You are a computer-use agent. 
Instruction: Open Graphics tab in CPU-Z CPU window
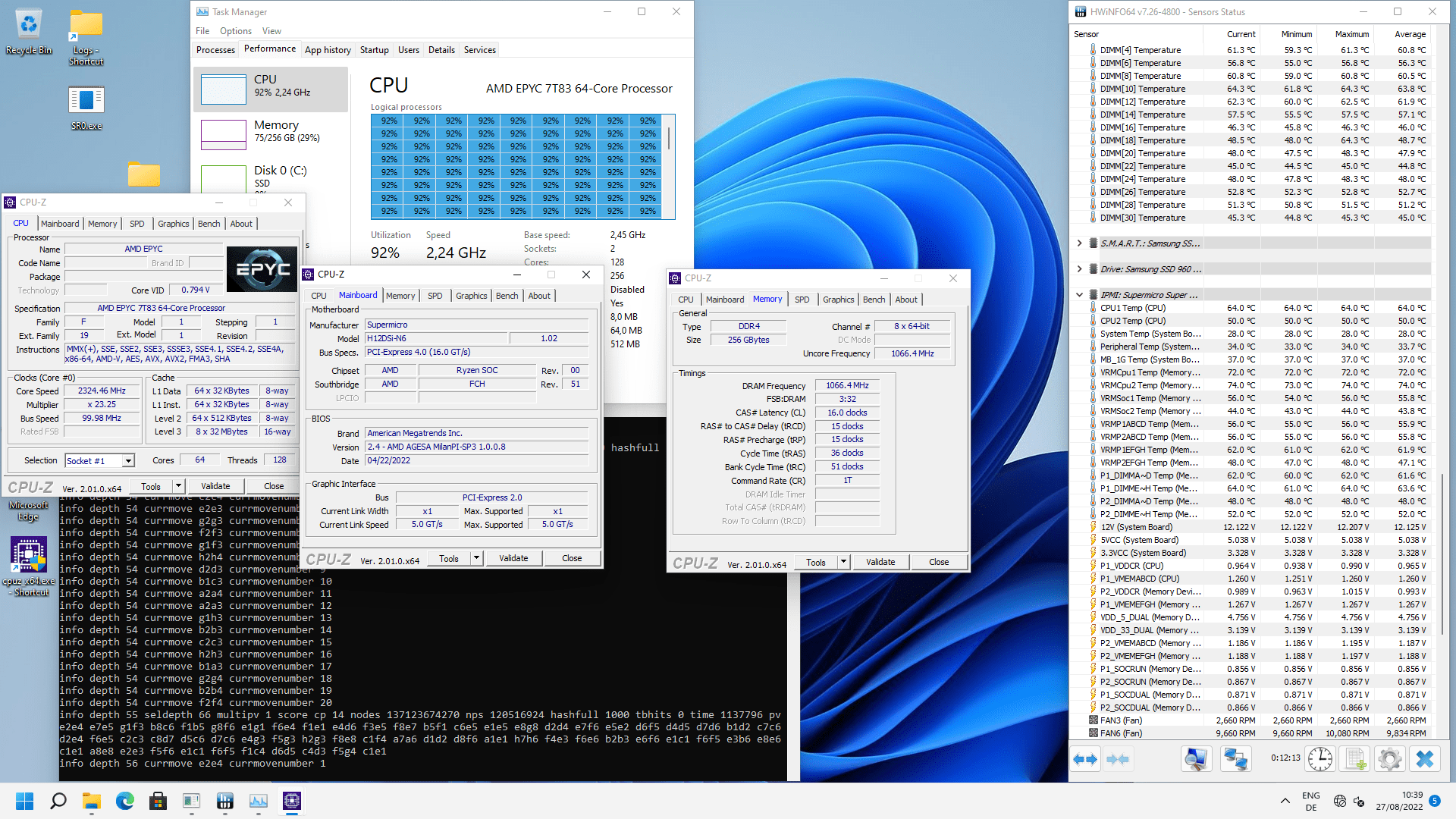(174, 224)
